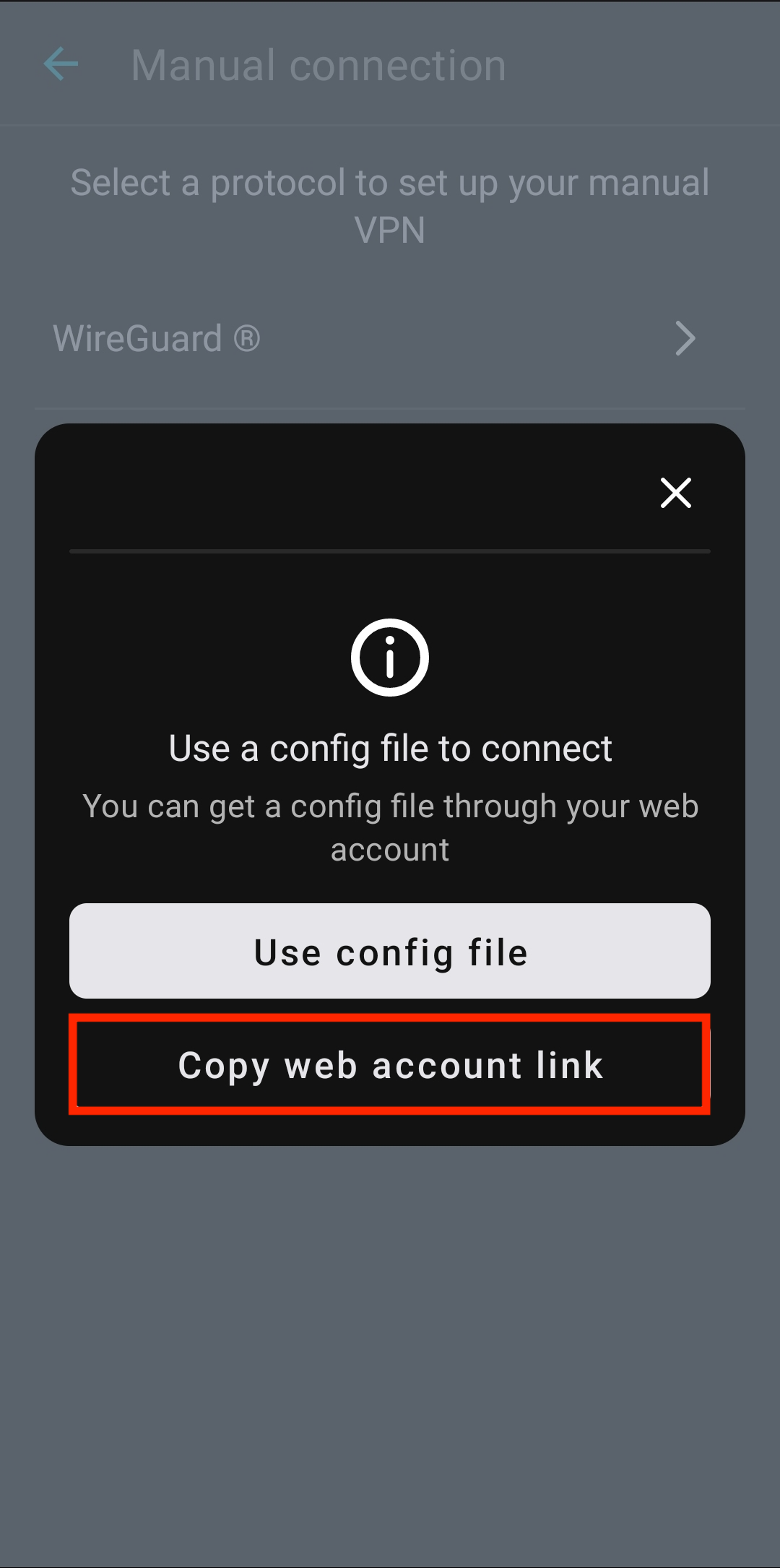This screenshot has width=780, height=1568.
Task: Open WireGuard via its chevron arrow
Action: click(x=685, y=338)
